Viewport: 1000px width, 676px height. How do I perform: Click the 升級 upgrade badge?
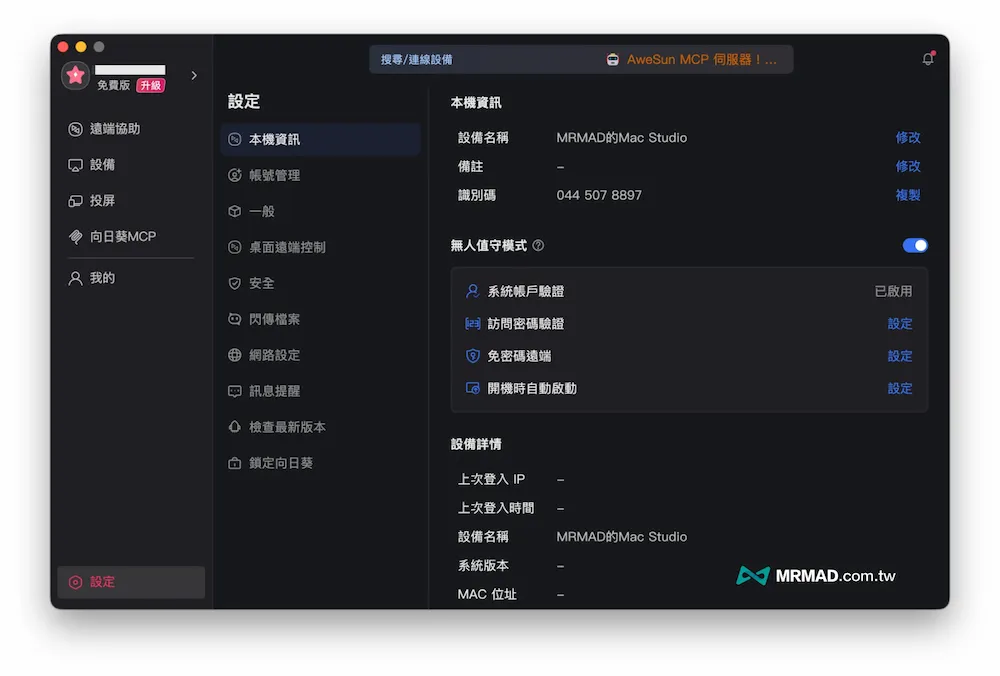point(151,85)
